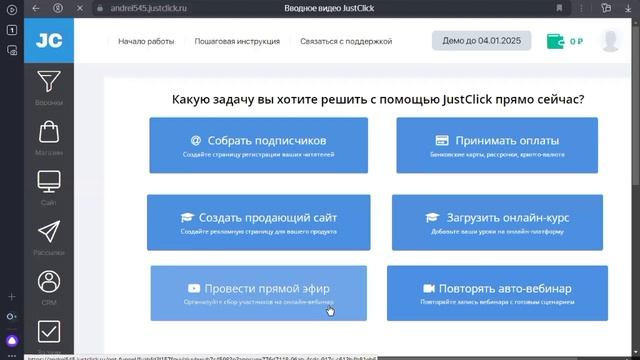This screenshot has height=360, width=640.
Task: Open the CRM person icon in sidebar
Action: pyautogui.click(x=49, y=282)
